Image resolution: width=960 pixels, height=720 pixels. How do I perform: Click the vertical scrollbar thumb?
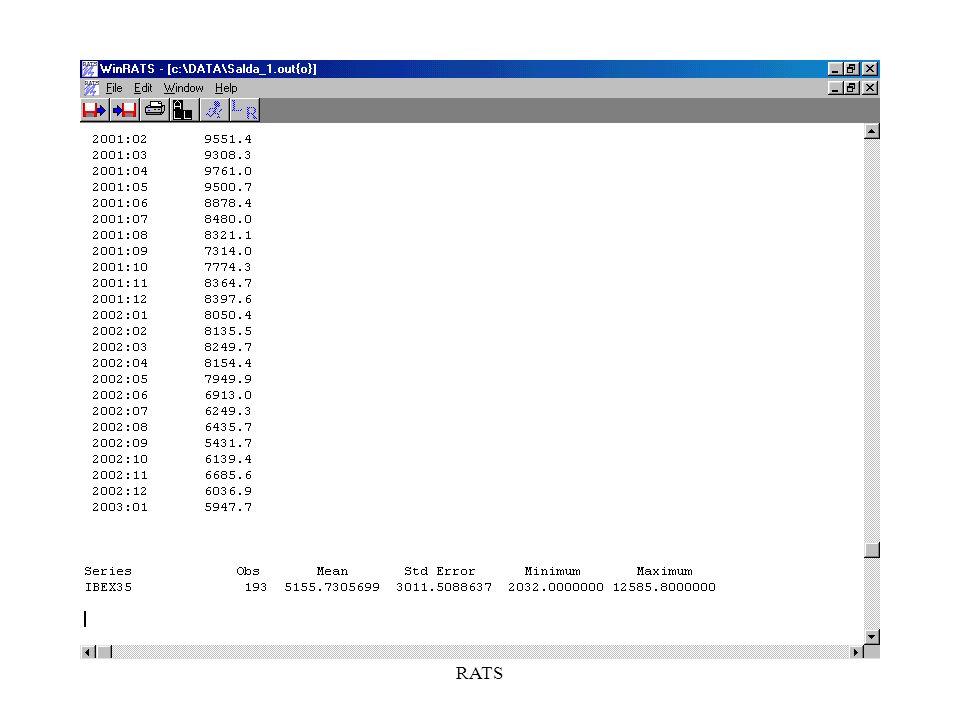pos(872,550)
